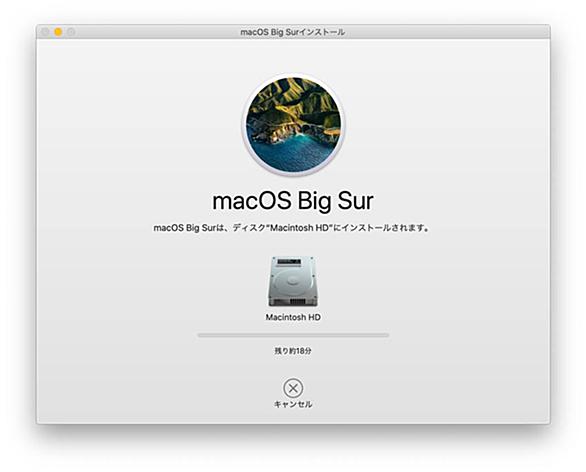Image resolution: width=586 pixels, height=472 pixels.
Task: Click the 'Macintosh HD' disk label
Action: tap(293, 317)
